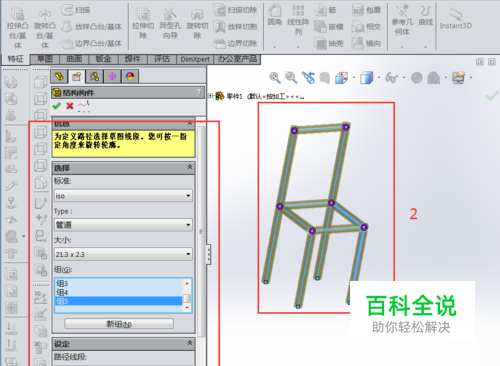500x366 pixels.
Task: Confirm structural member with green checkmark
Action: (x=56, y=106)
